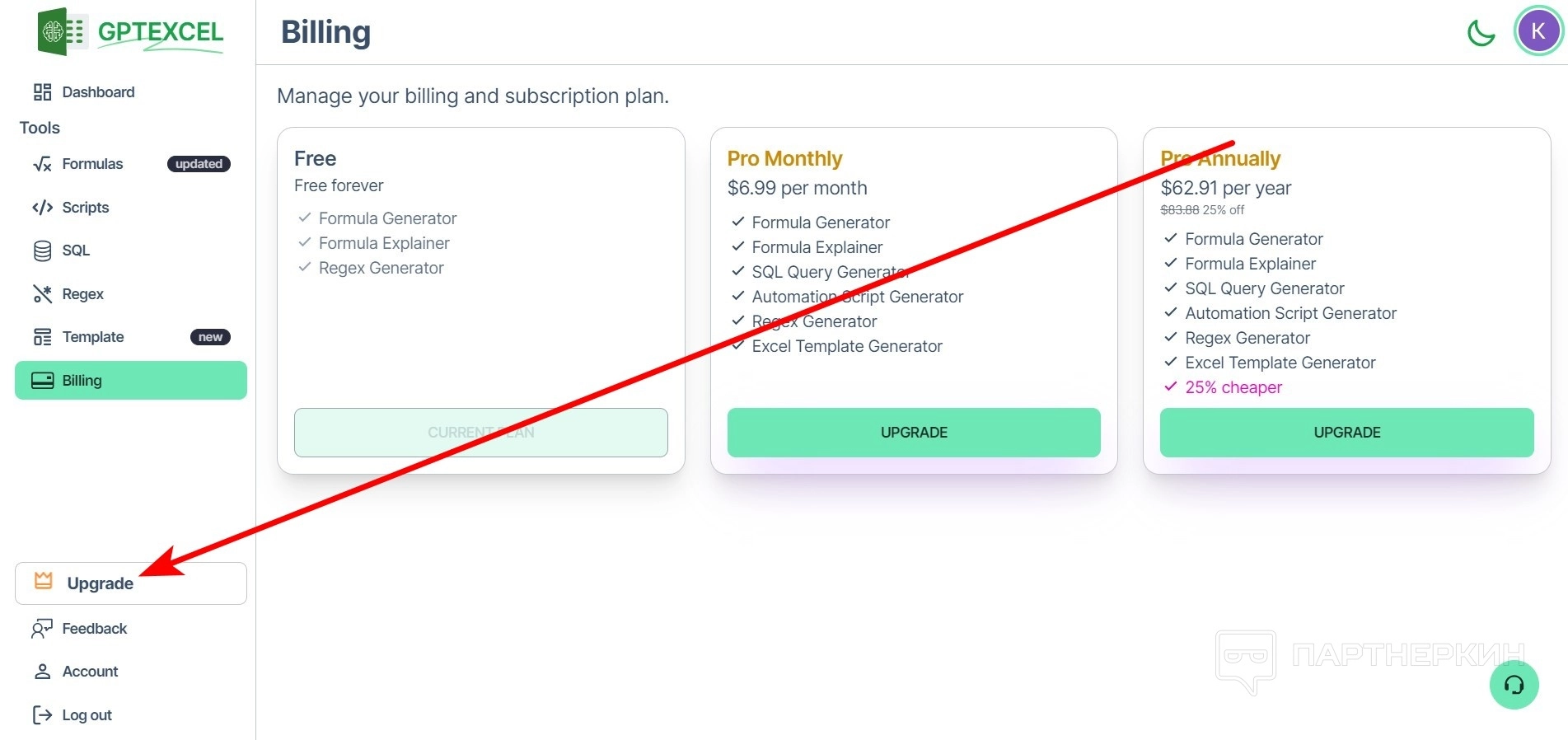The width and height of the screenshot is (1568, 740).
Task: Open the user avatar menu
Action: 1538,32
